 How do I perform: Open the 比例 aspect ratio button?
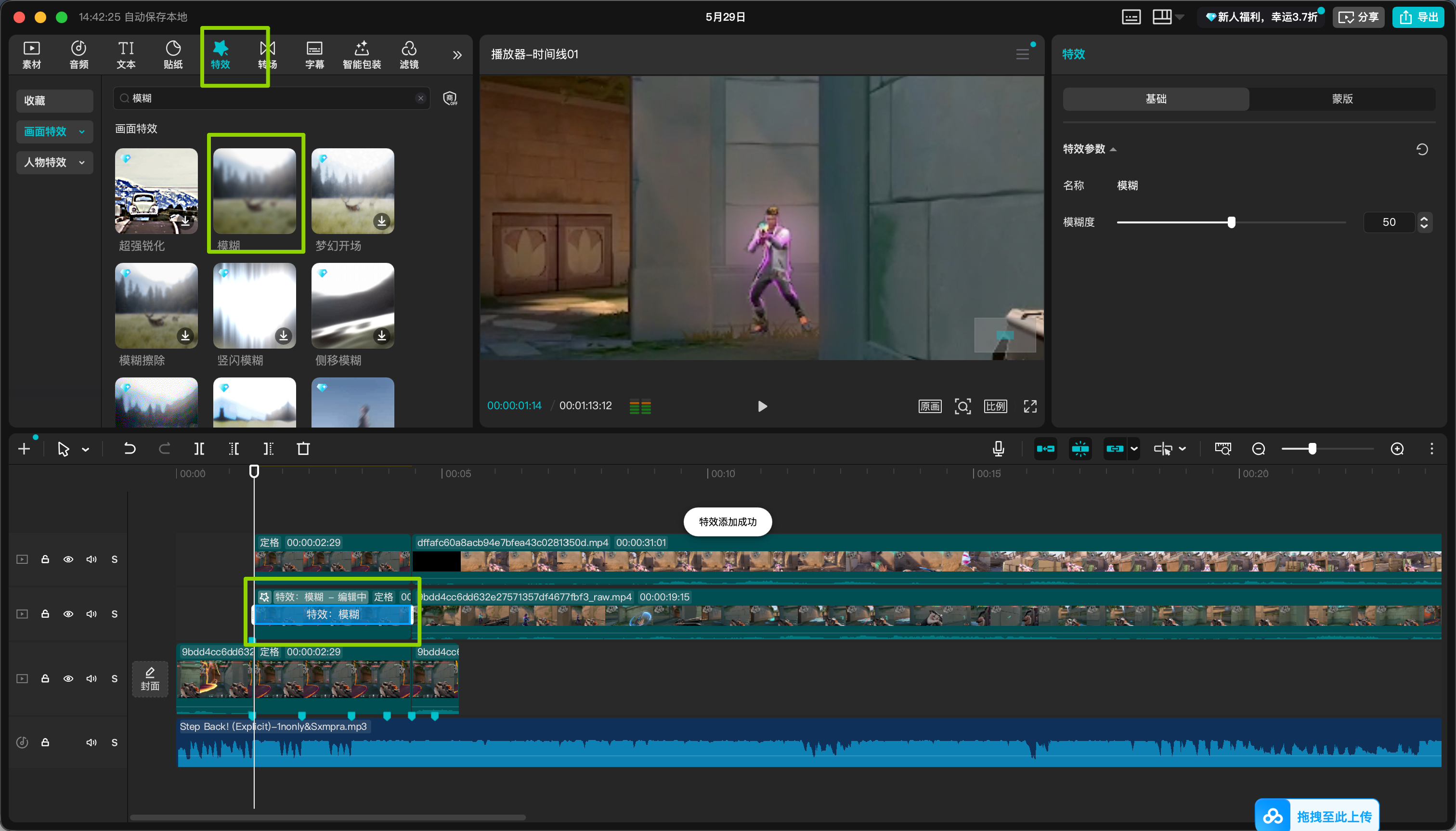995,406
